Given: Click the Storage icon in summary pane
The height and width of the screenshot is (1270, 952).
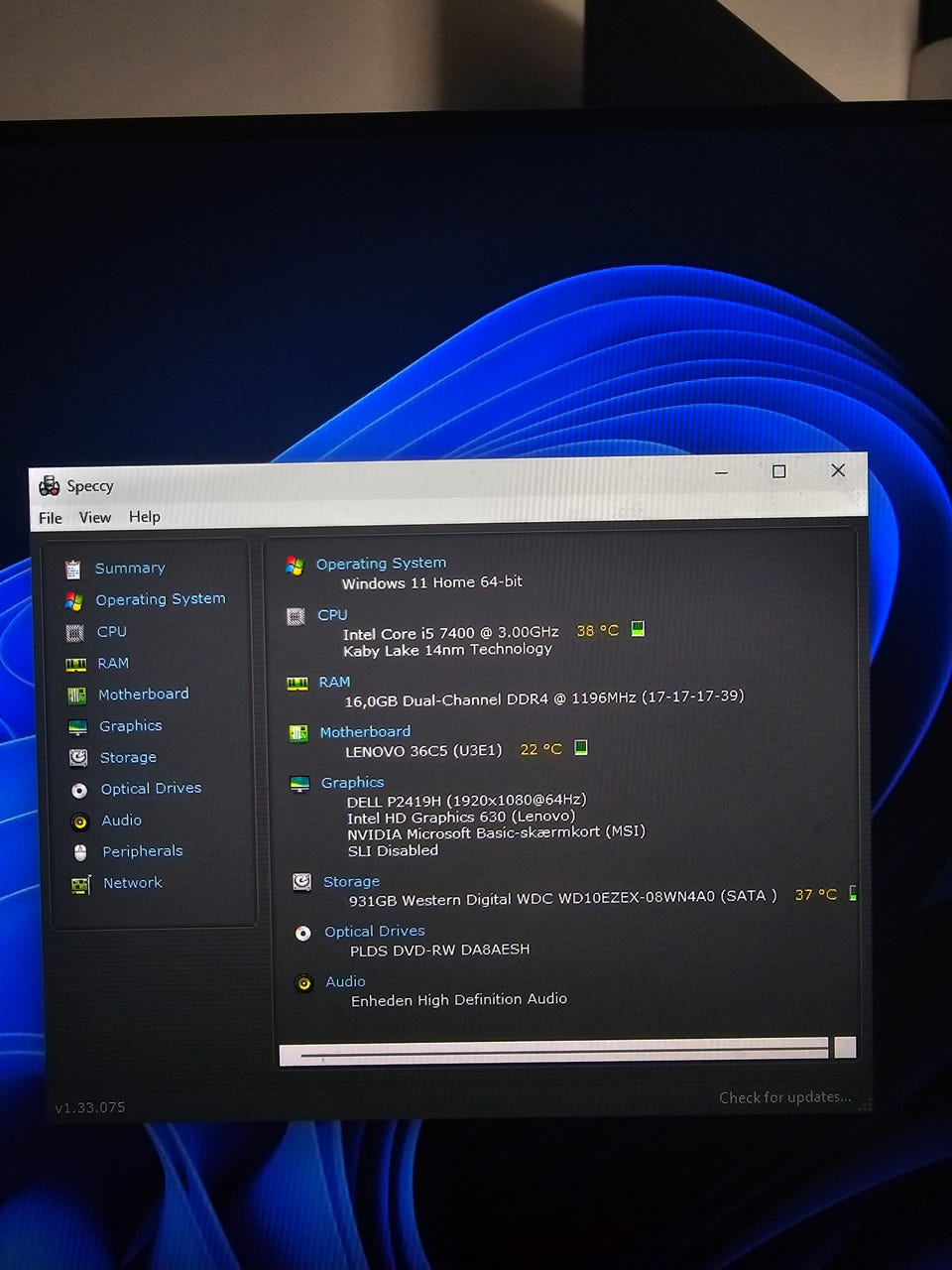Looking at the screenshot, I should pos(301,882).
